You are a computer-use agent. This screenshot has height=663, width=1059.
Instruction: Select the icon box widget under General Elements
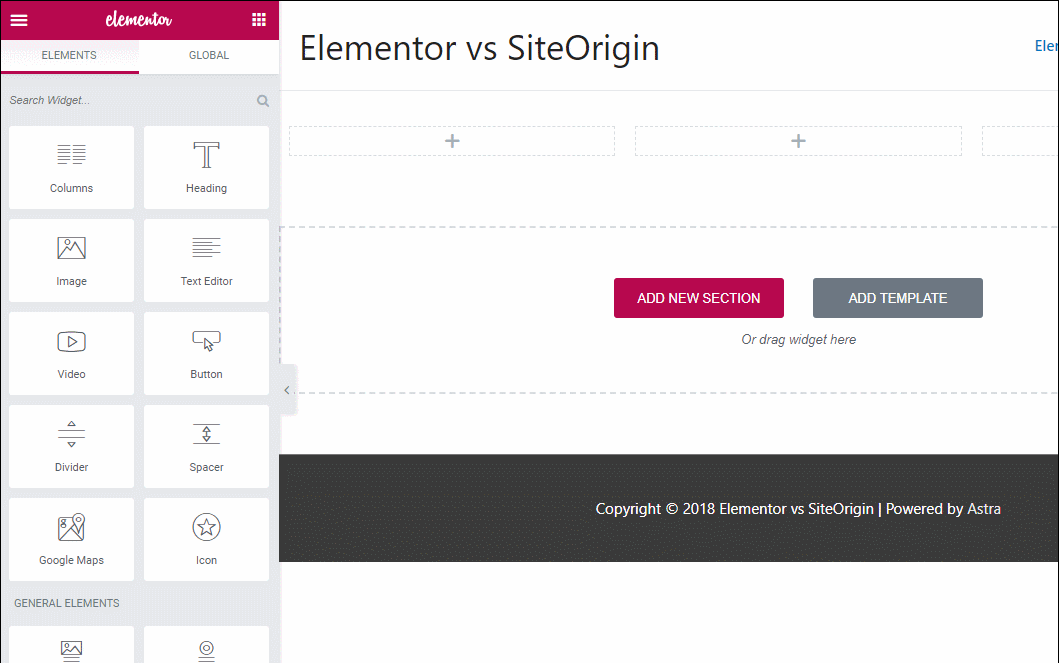pos(206,645)
